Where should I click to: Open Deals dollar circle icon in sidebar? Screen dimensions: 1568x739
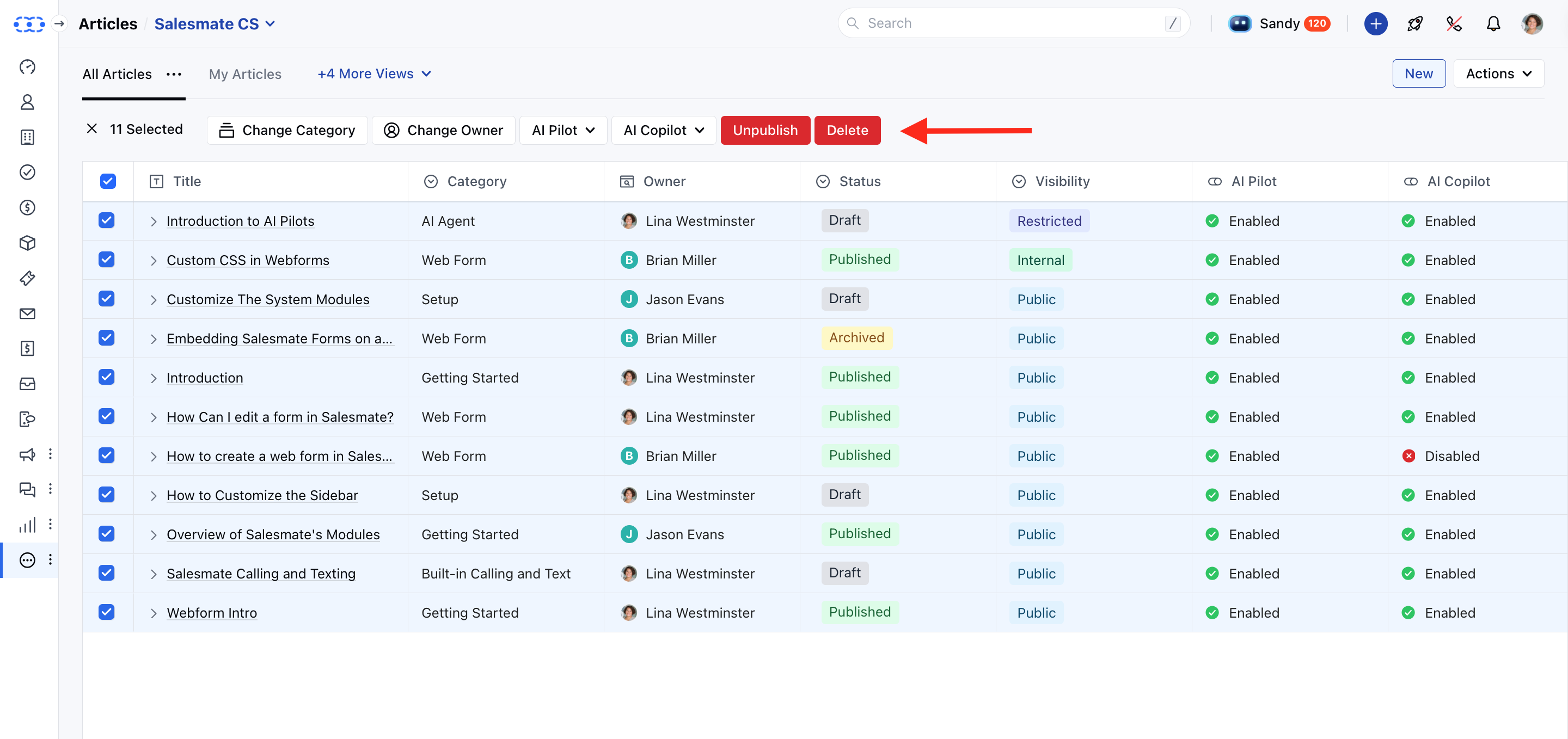pyautogui.click(x=27, y=207)
